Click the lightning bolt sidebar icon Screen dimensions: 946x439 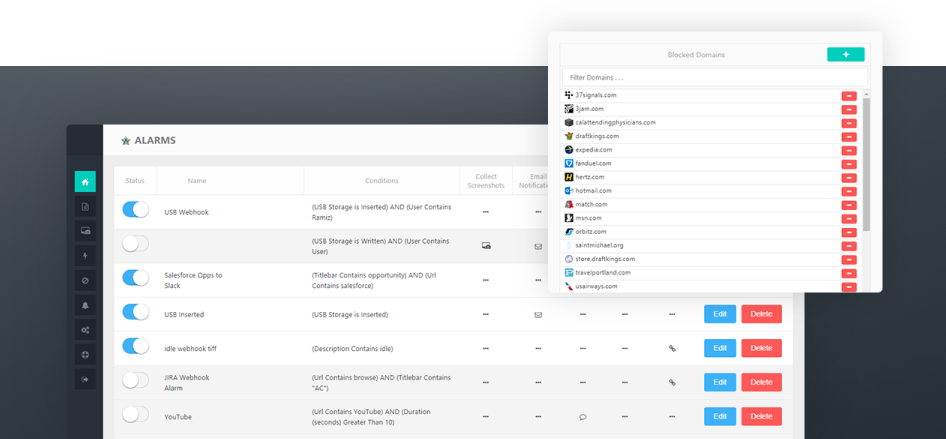coord(85,256)
